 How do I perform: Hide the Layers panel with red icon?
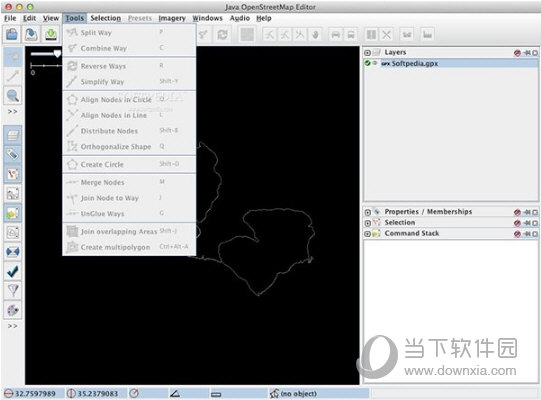tap(517, 53)
